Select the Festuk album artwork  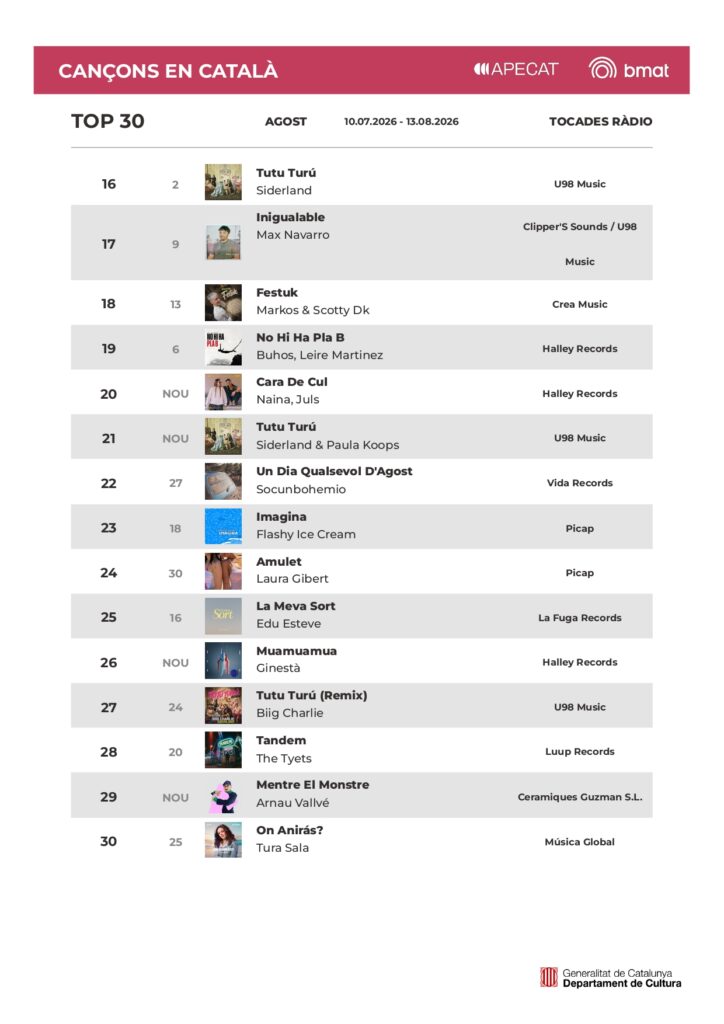point(223,302)
